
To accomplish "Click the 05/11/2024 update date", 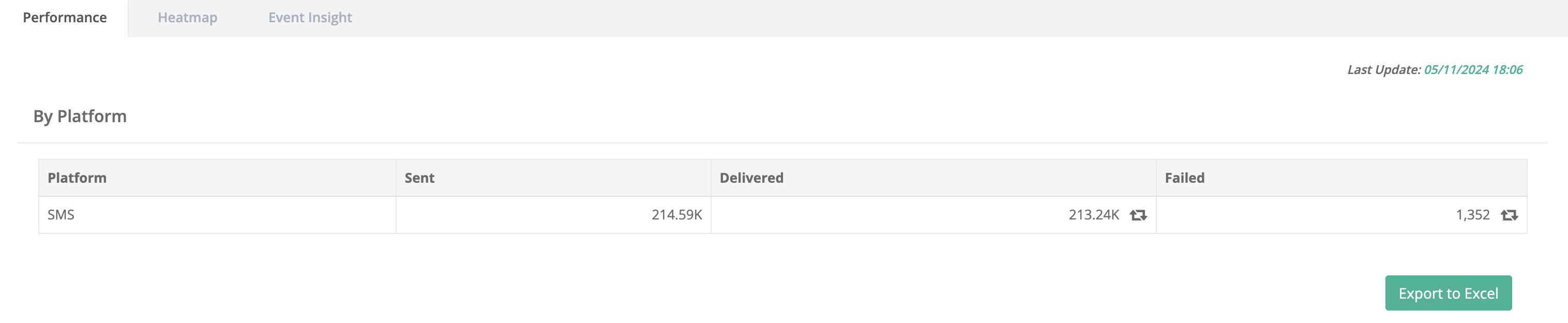I will pyautogui.click(x=1456, y=70).
